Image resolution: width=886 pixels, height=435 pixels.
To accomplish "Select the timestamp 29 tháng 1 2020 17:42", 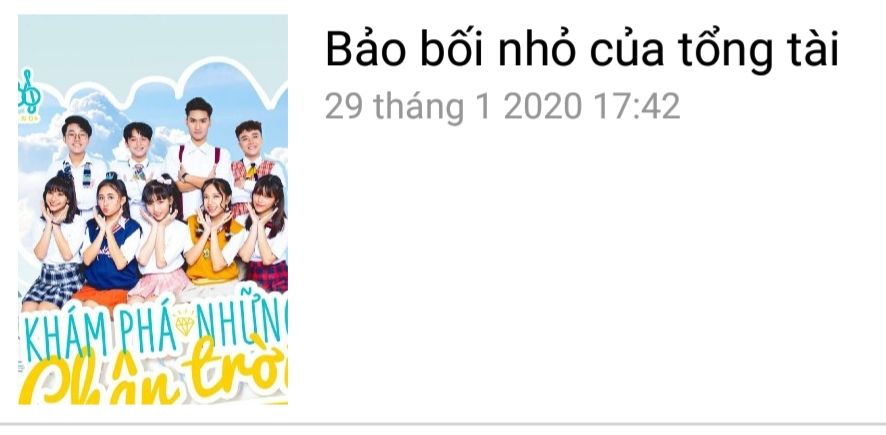I will tap(502, 106).
